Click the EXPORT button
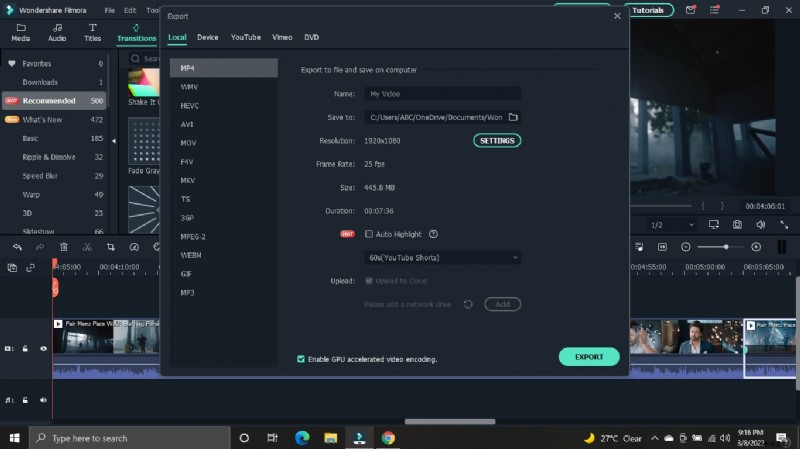This screenshot has width=800, height=449. tap(589, 357)
